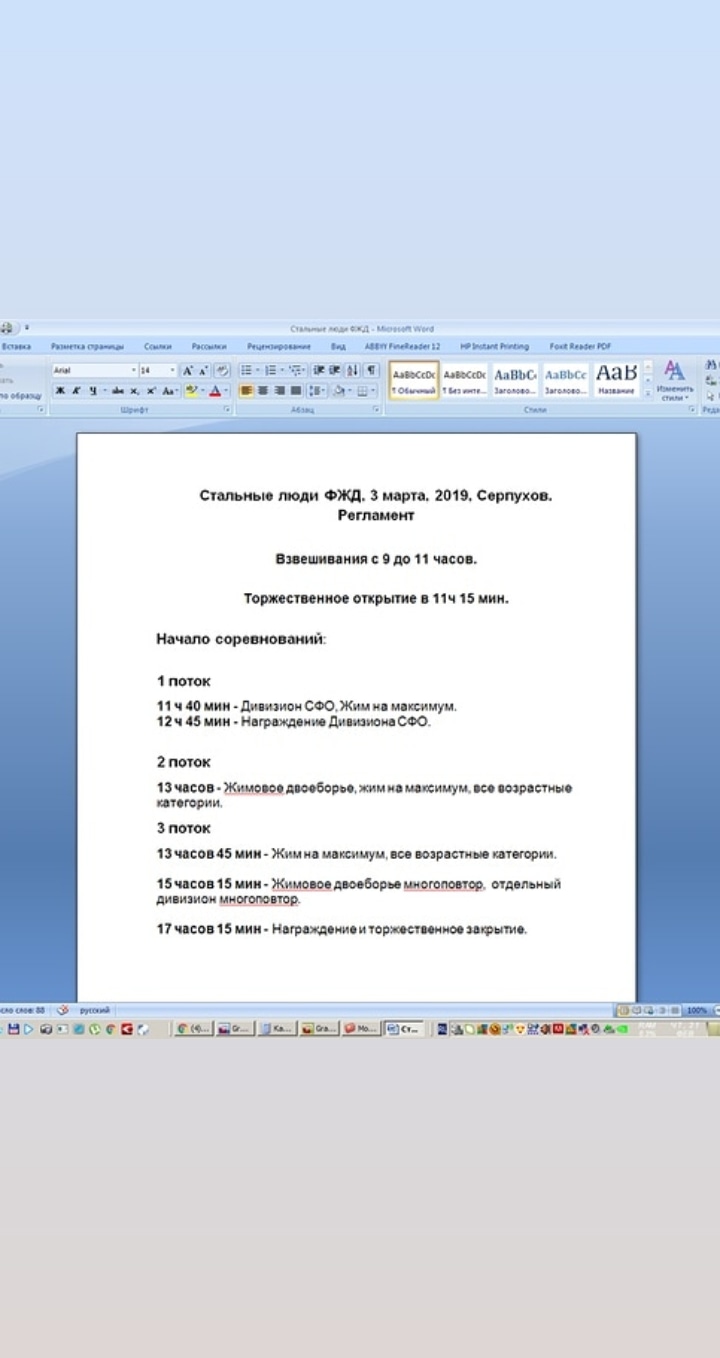
Task: Toggle show paragraph marks (¶)
Action: tap(371, 370)
